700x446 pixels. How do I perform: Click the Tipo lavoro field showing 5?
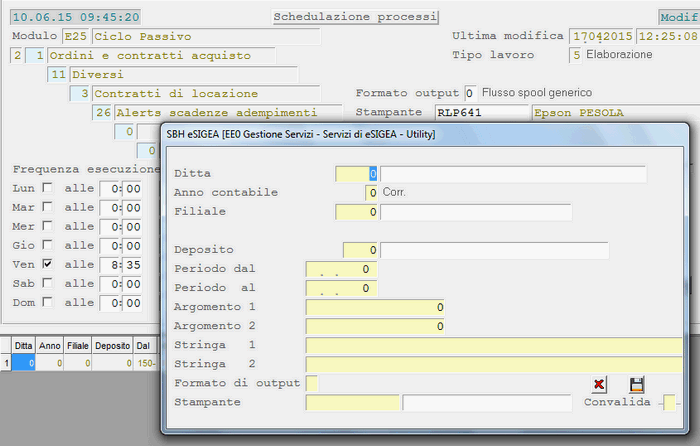click(575, 55)
